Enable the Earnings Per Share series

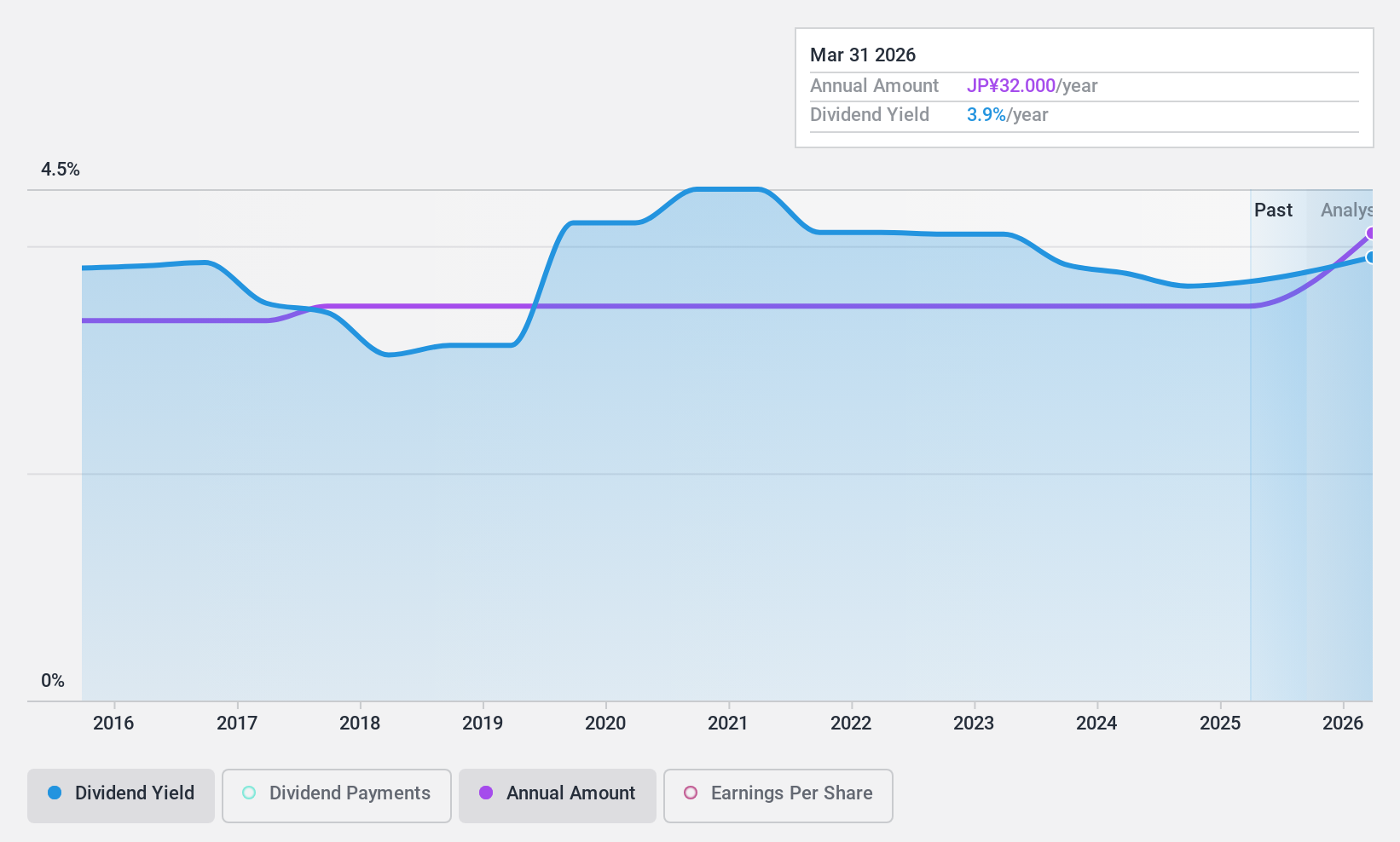(778, 795)
